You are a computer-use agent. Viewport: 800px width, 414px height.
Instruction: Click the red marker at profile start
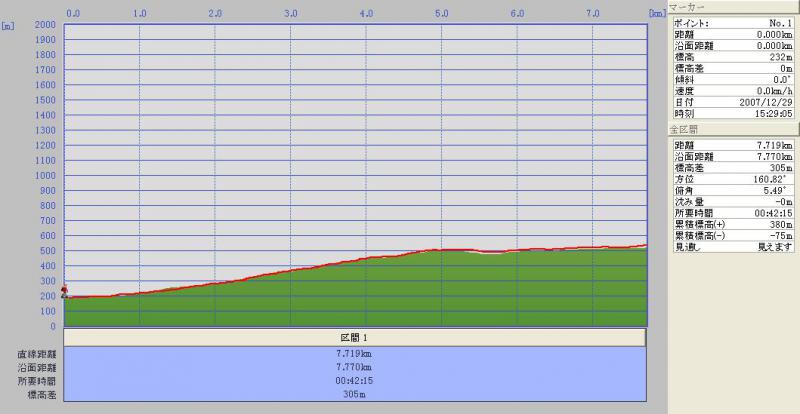[65, 289]
